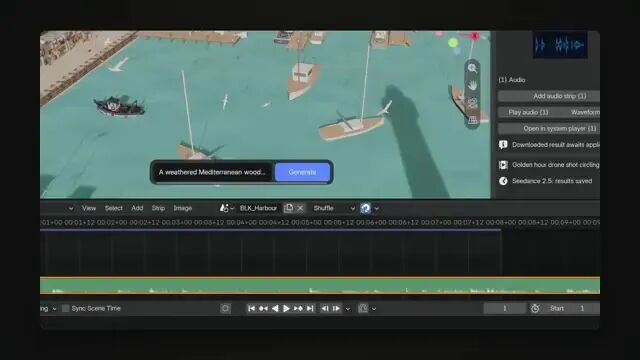Open the Image menu
Screen dimensions: 640x360
coord(182,208)
